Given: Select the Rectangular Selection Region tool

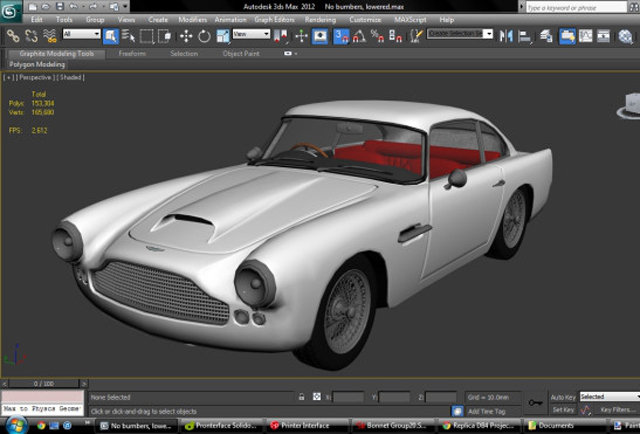Looking at the screenshot, I should tap(146, 35).
